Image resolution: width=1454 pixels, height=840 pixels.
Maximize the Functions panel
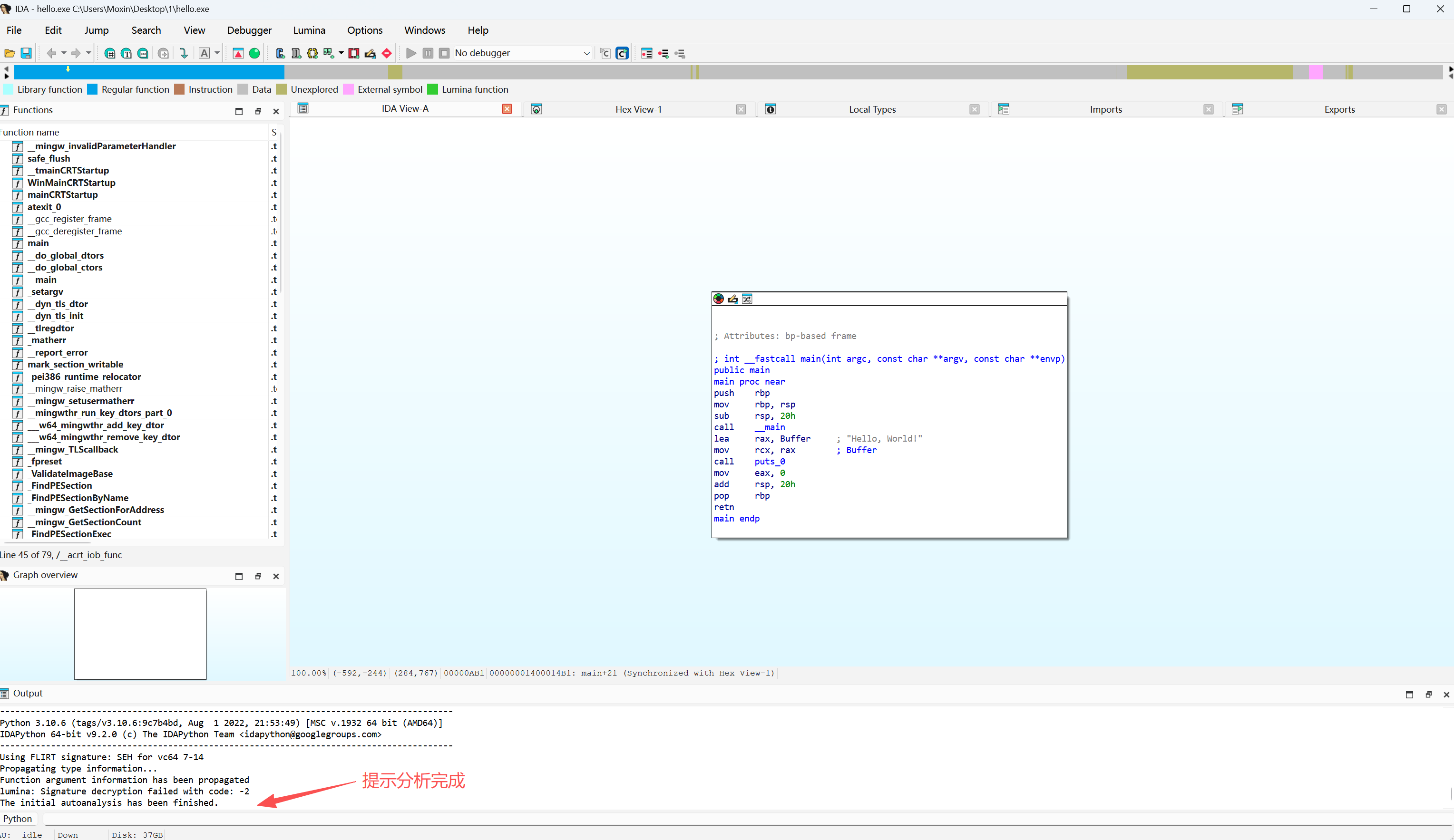239,111
